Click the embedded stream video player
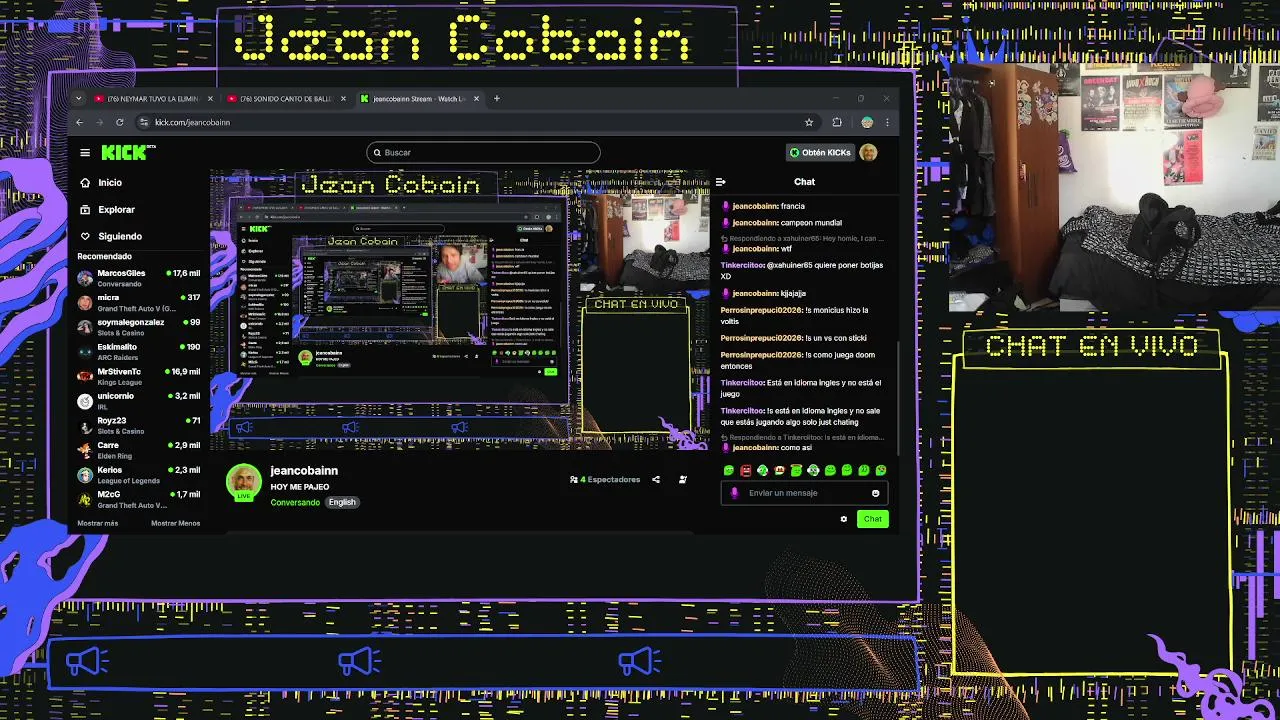Image resolution: width=1280 pixels, height=720 pixels. pyautogui.click(x=460, y=310)
